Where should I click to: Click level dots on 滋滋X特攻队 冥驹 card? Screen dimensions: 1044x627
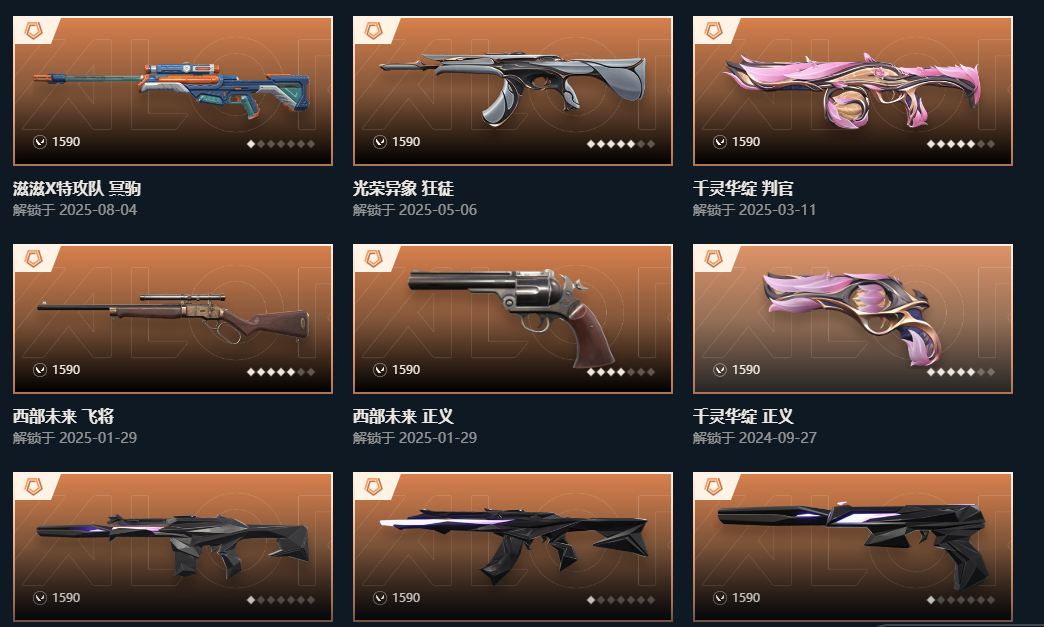point(281,144)
